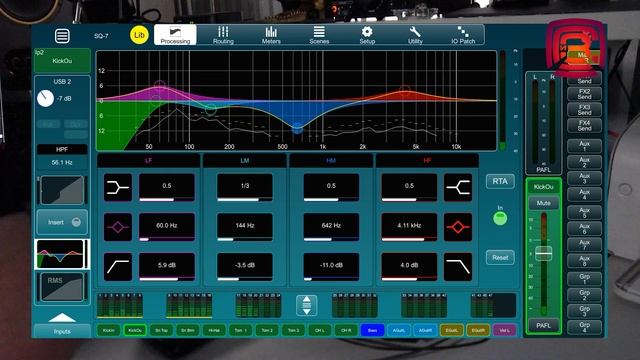This screenshot has width=640, height=360.
Task: Click the LF gain 5.9 dB field
Action: tap(167, 267)
